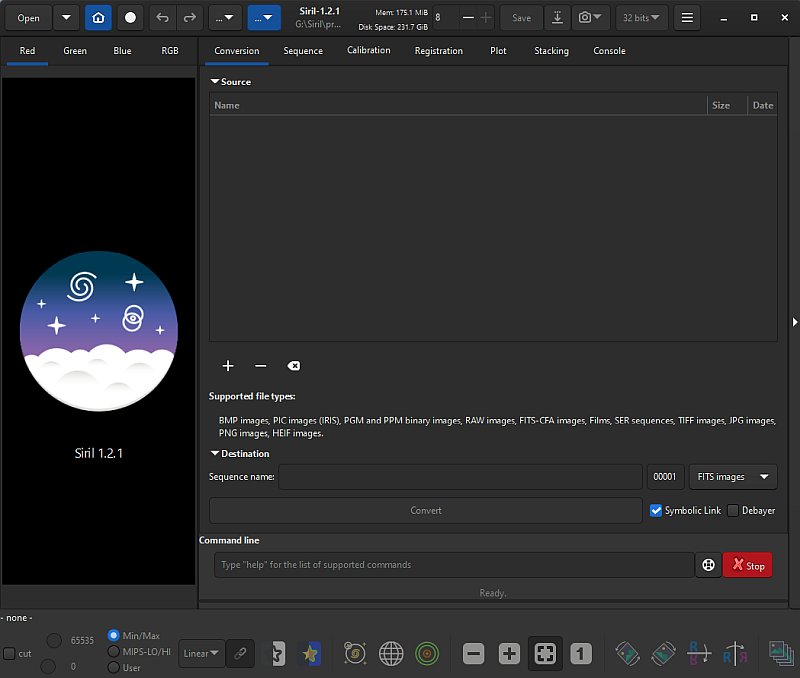Click the camera snapshot icon
Screen dimensions: 800x678
[x=589, y=18]
